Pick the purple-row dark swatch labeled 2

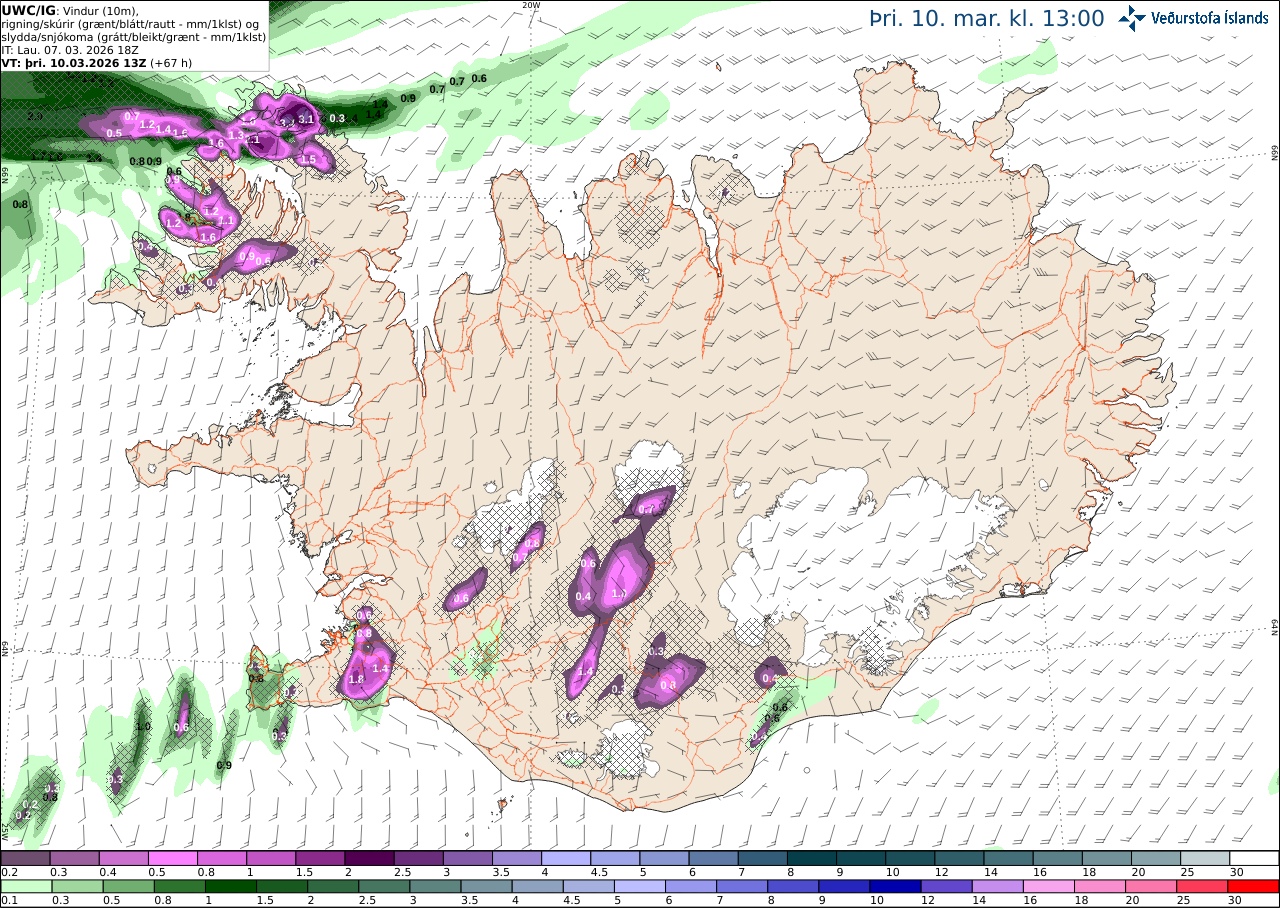(369, 858)
